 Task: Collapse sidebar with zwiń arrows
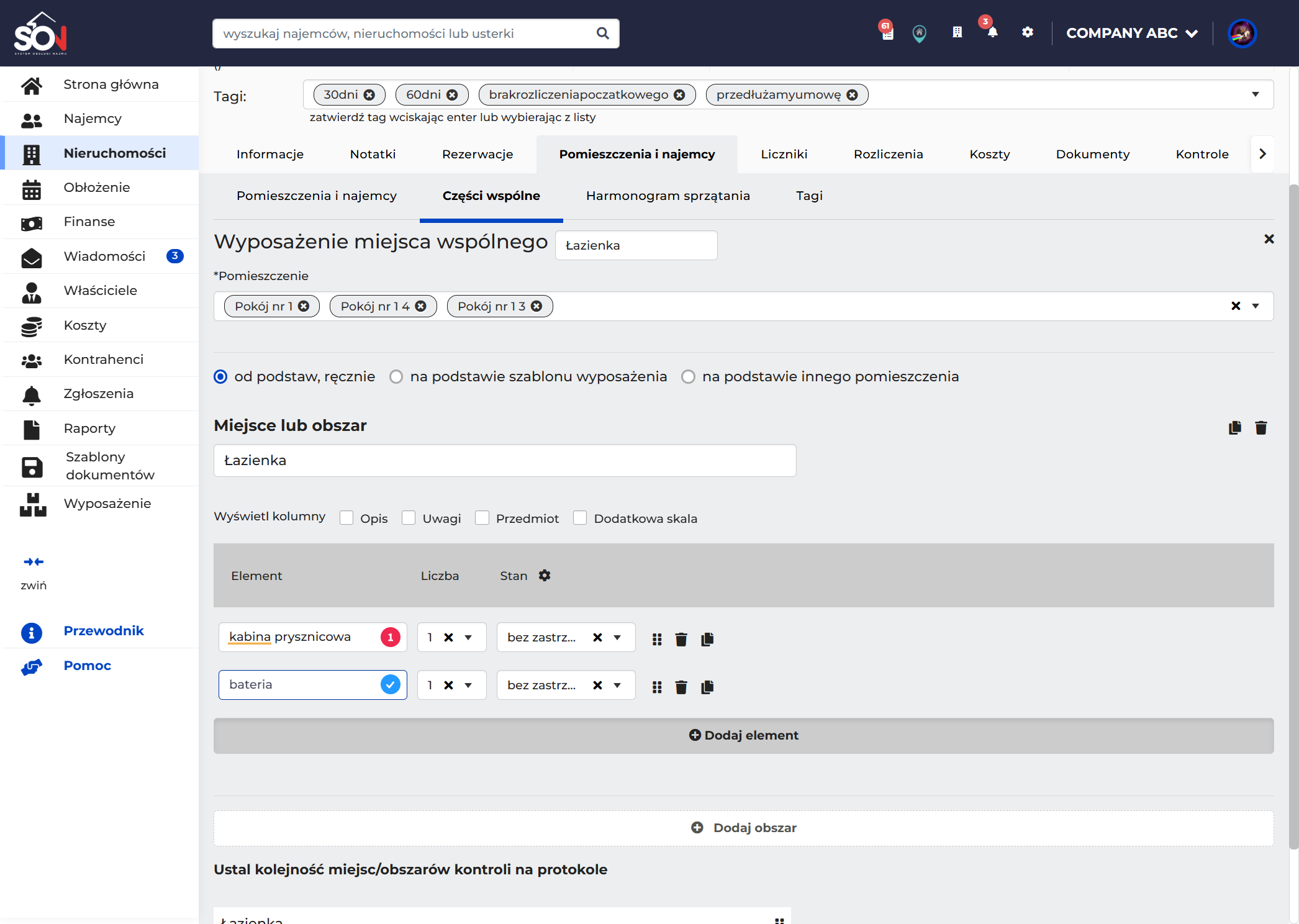(34, 562)
